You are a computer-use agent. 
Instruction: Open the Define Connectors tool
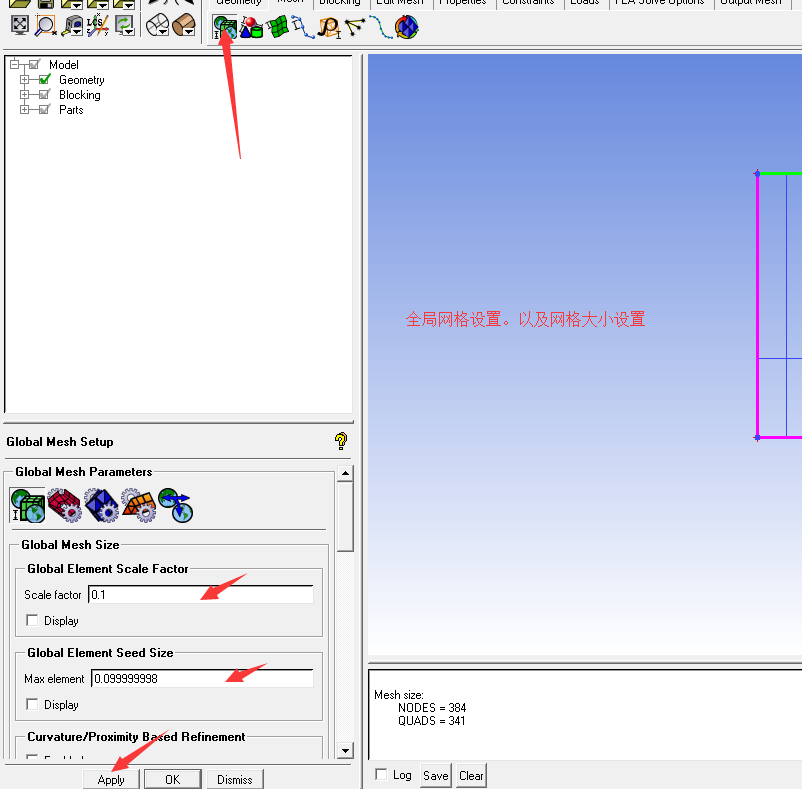(x=355, y=27)
